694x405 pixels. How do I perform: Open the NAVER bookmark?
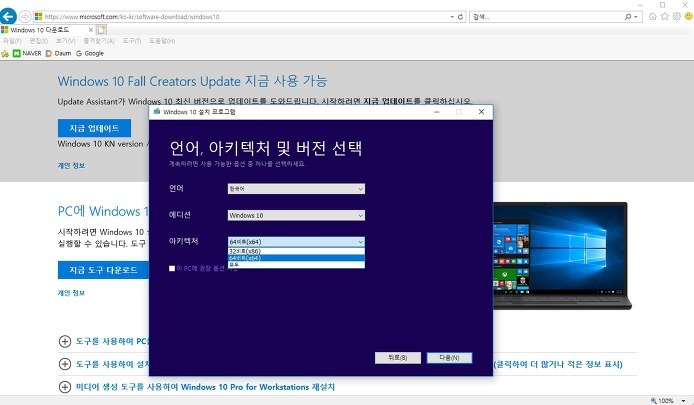click(27, 53)
